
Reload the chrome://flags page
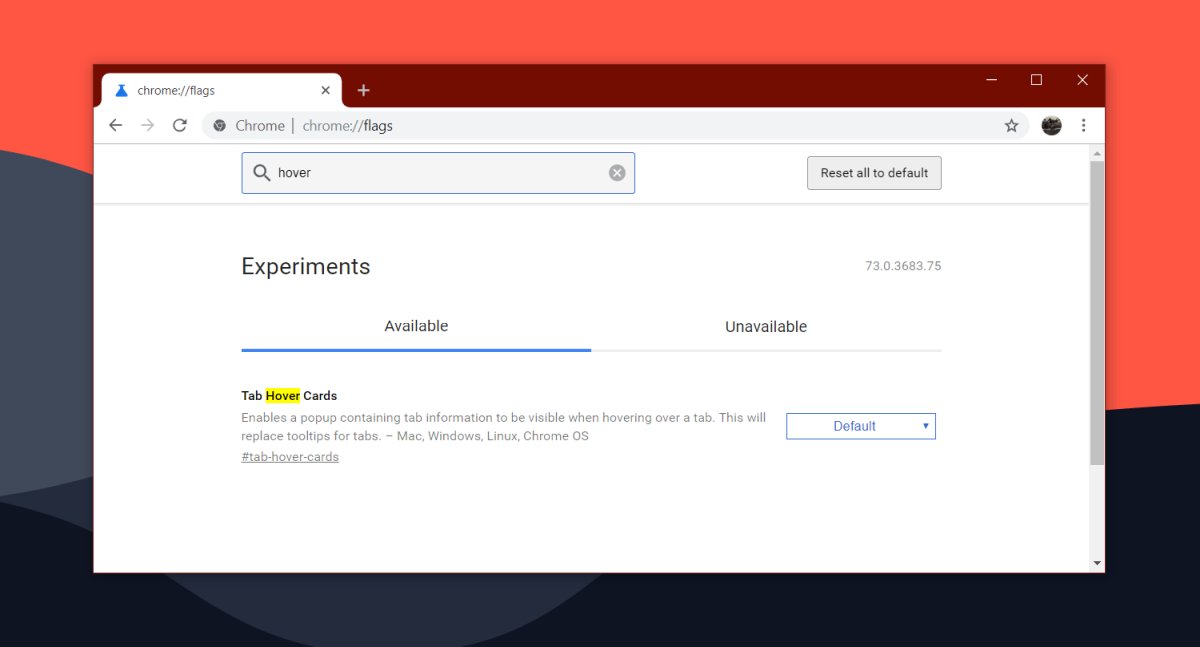(179, 125)
